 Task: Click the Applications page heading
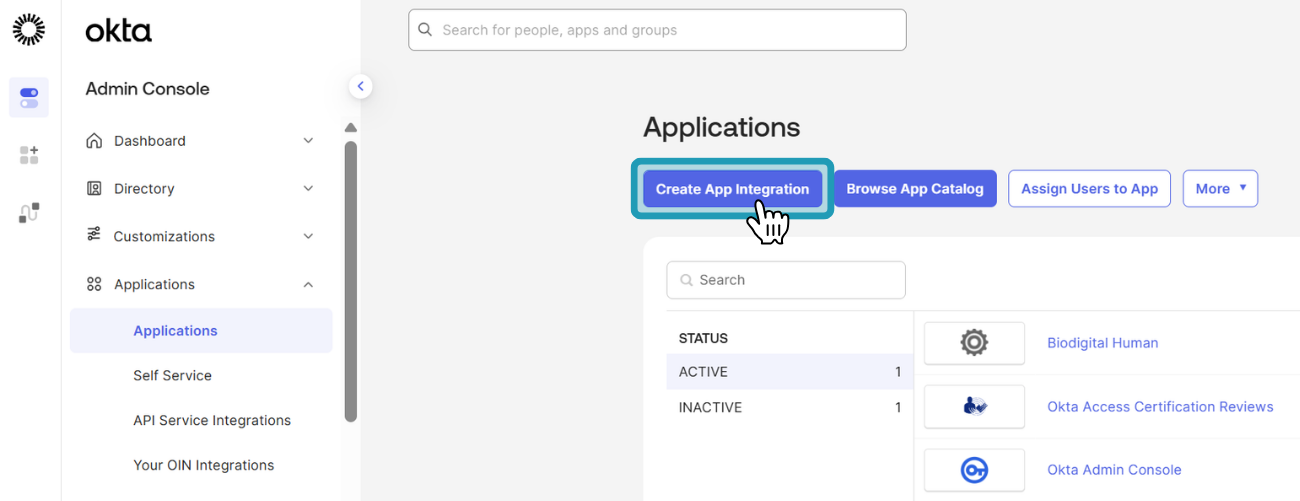[721, 128]
